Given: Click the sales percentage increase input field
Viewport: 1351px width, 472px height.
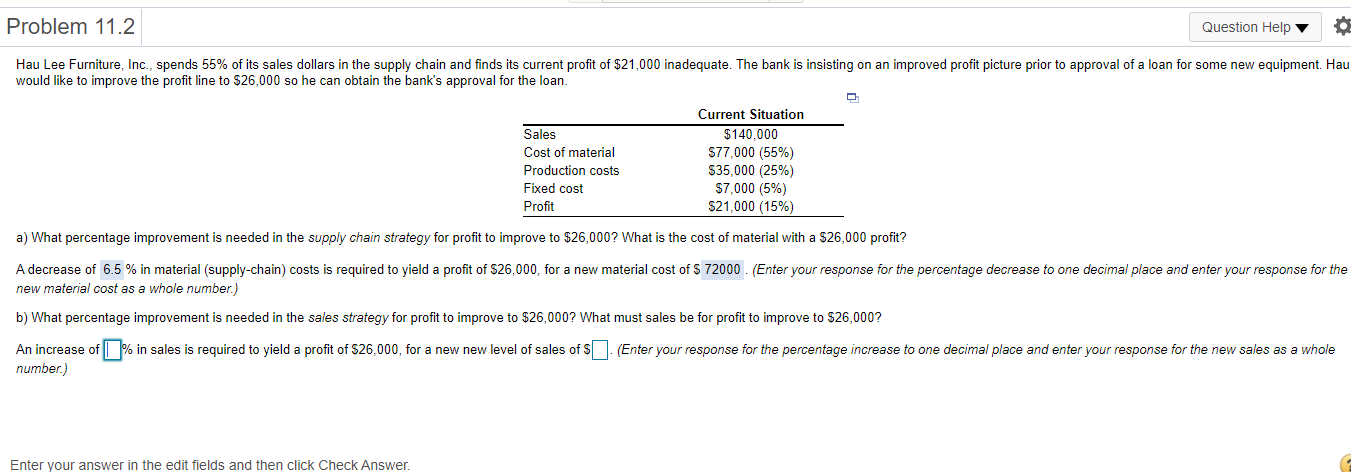Looking at the screenshot, I should [x=113, y=350].
